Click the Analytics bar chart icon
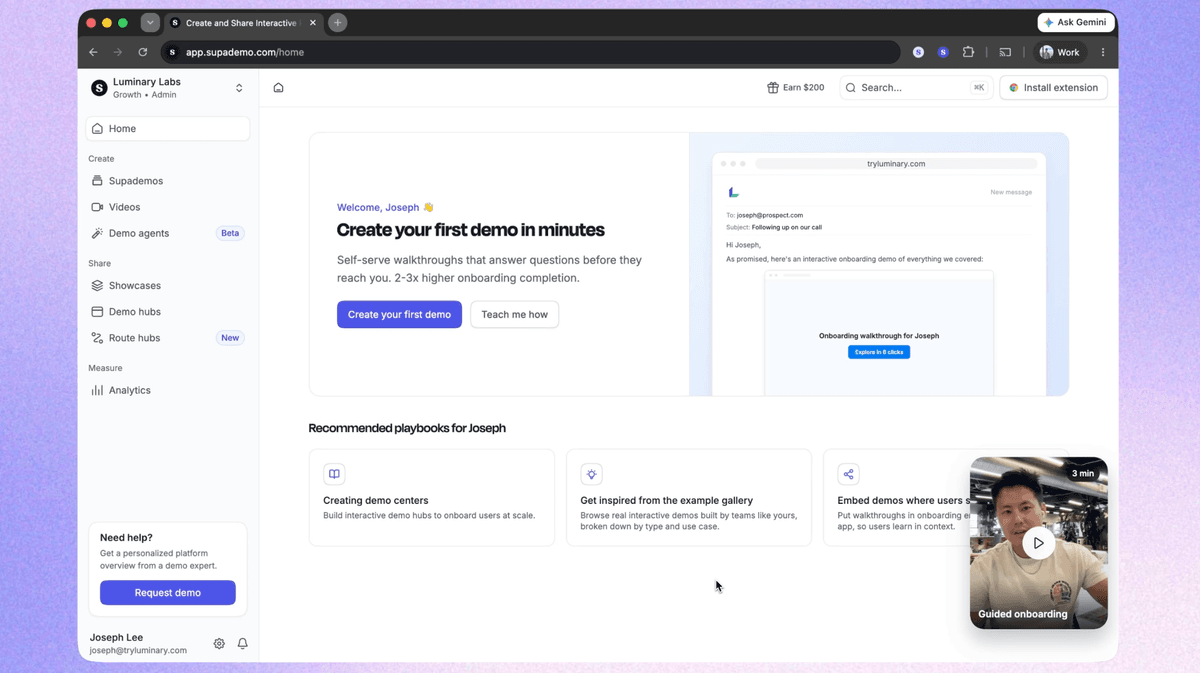Viewport: 1200px width, 673px height. pyautogui.click(x=97, y=390)
